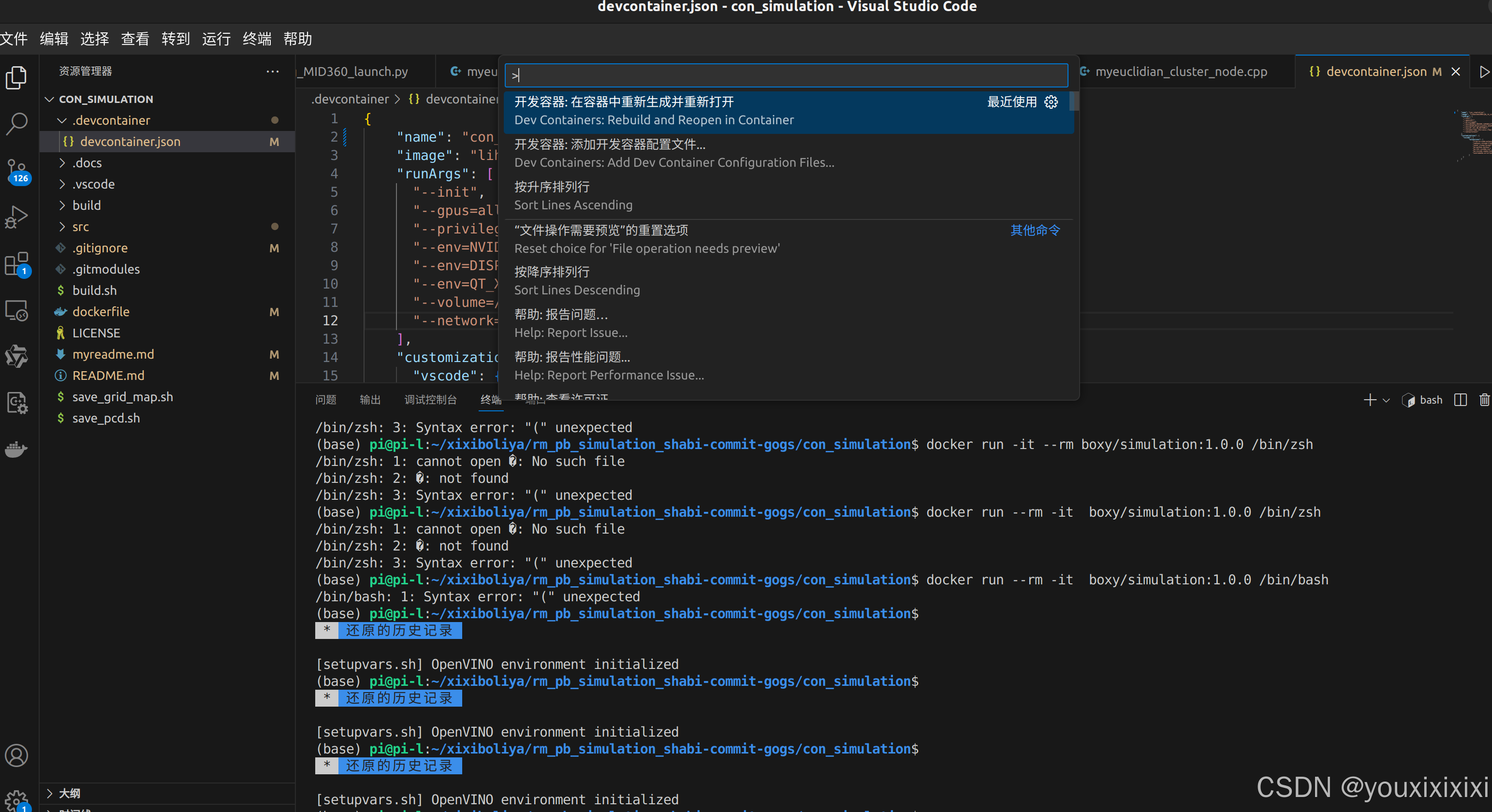Viewport: 1492px width, 812px height.
Task: Configure keybinding gear for Rebuild and Reopen
Action: (x=1051, y=102)
